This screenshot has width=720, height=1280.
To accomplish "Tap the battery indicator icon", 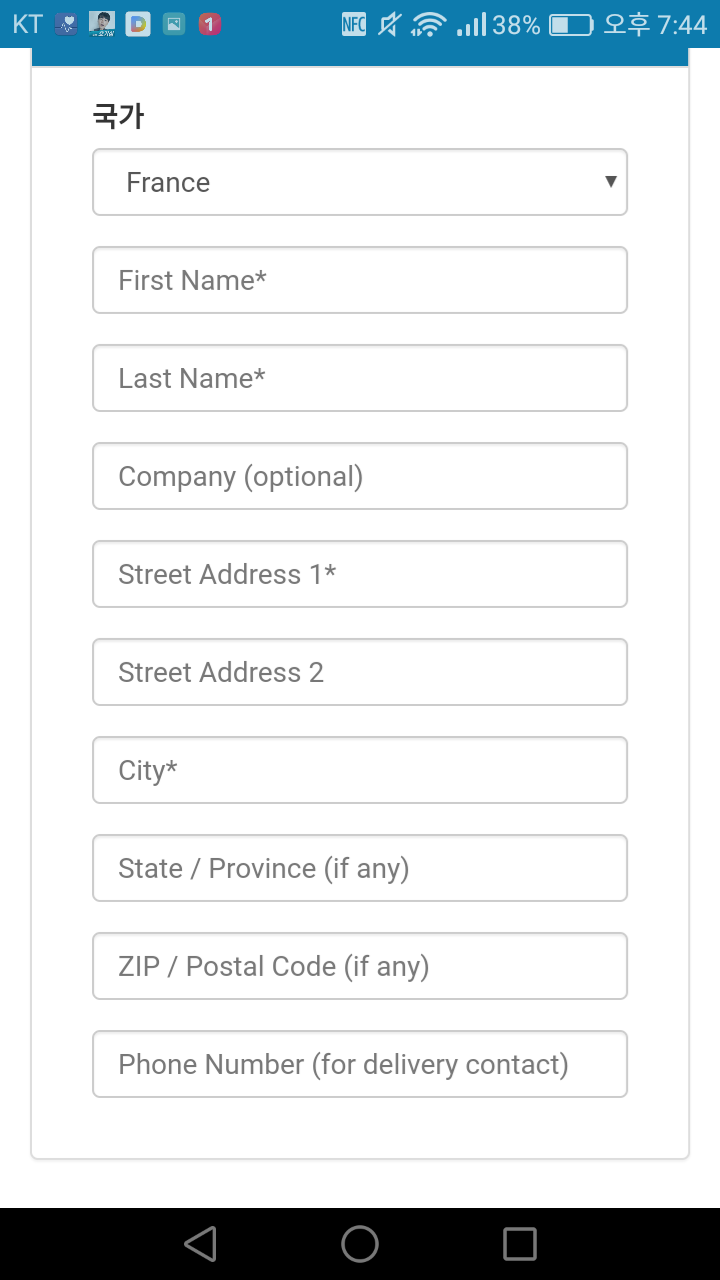I will point(571,24).
